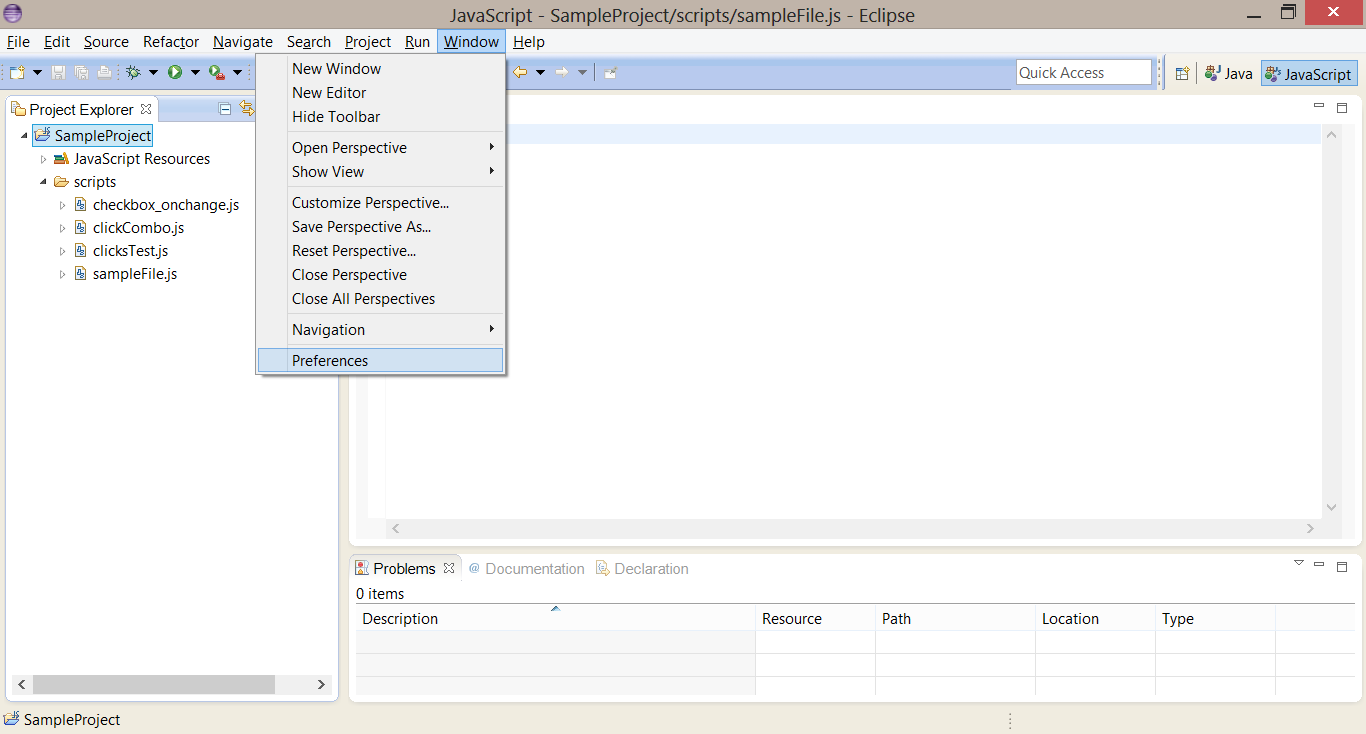Save the current file with the Save icon

[58, 72]
